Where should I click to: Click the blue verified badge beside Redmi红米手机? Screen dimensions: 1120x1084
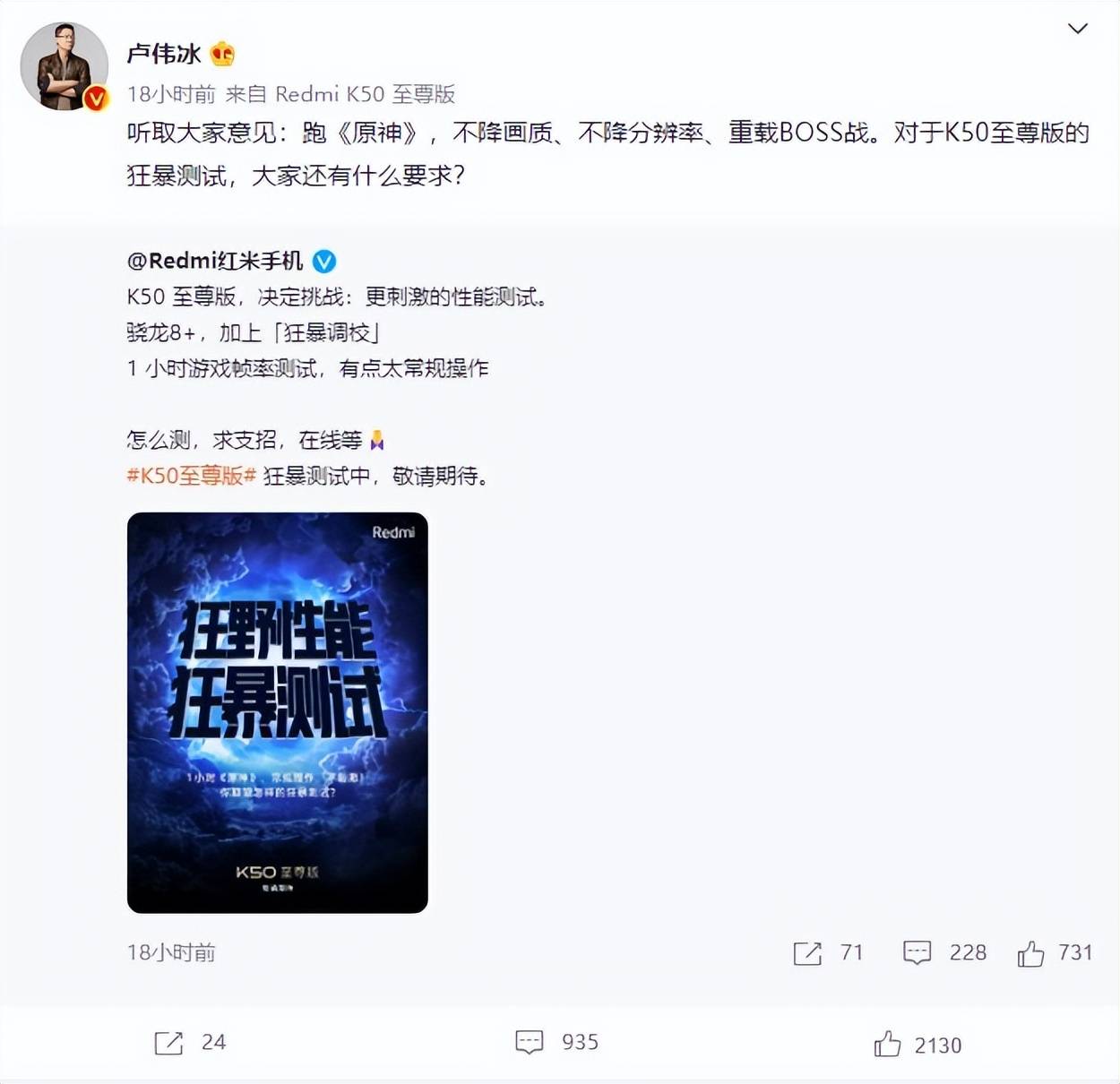click(x=323, y=262)
